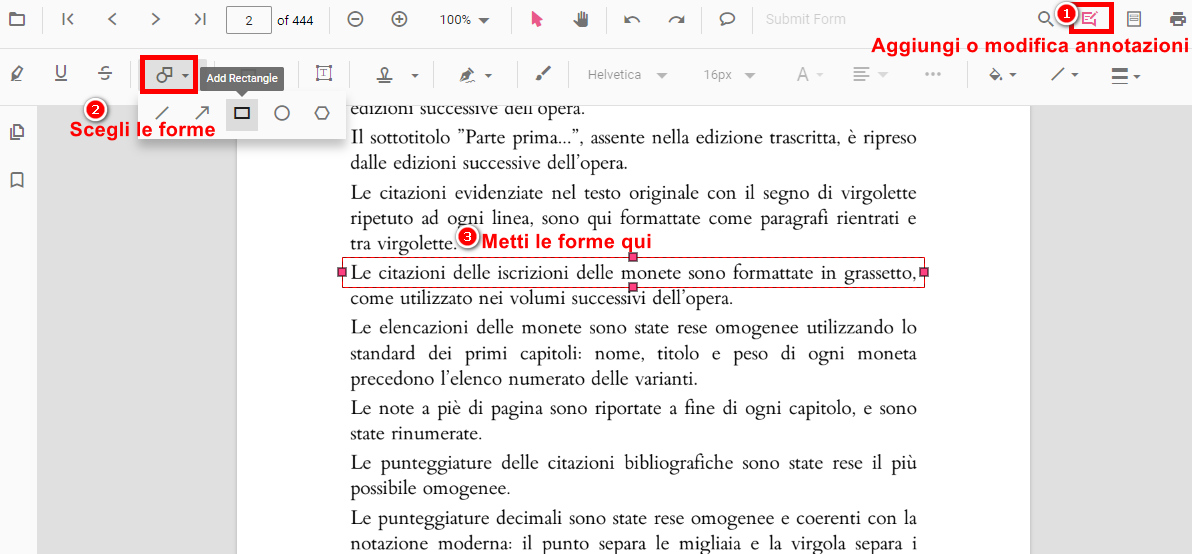Click the line starting 'Le punteggiature decimali'
The height and width of the screenshot is (554, 1192).
633,518
